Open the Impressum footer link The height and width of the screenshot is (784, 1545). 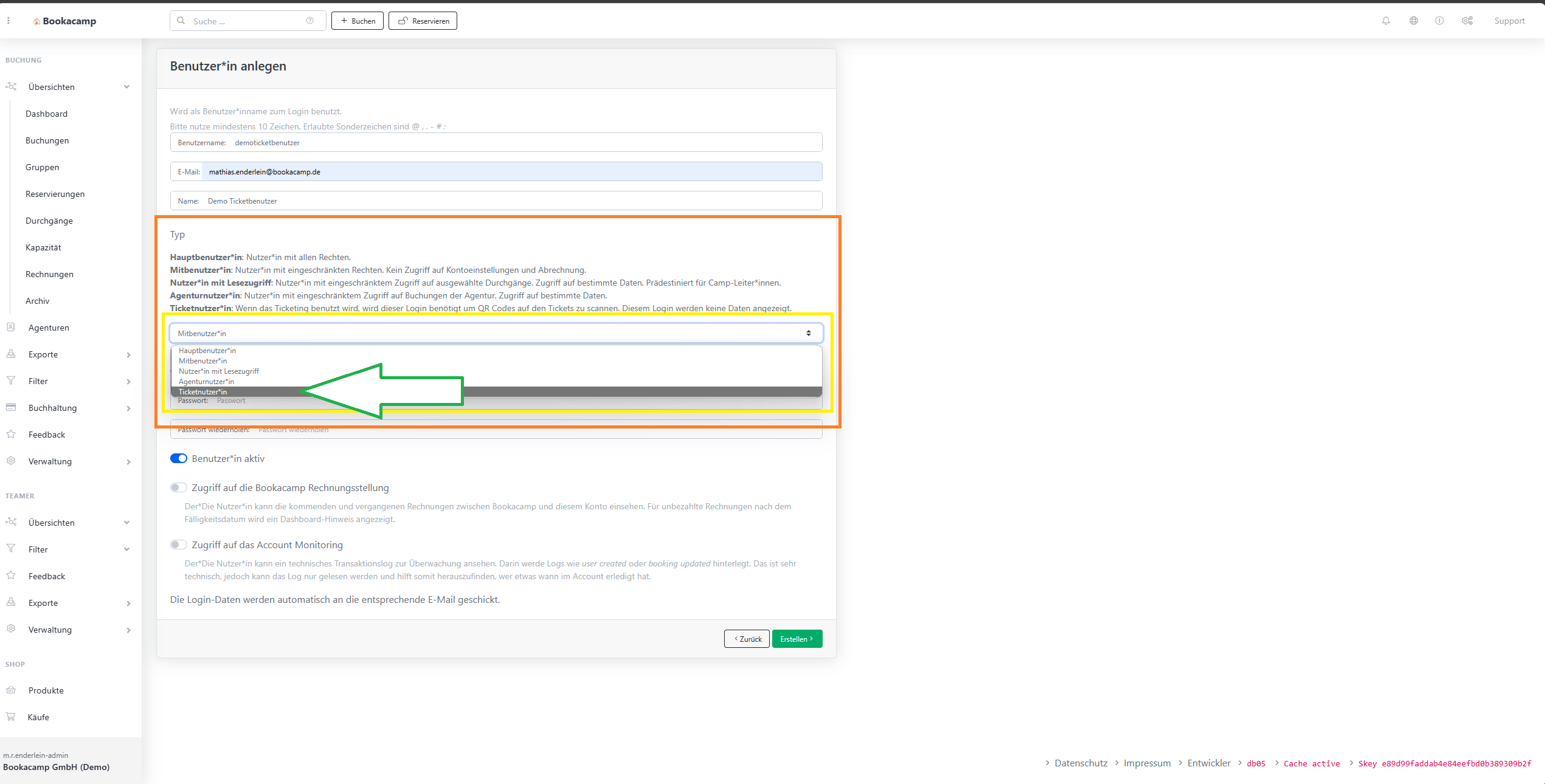click(1147, 763)
